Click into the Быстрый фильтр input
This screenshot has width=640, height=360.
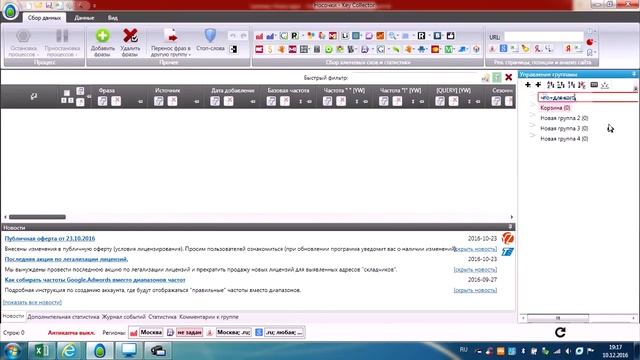pos(414,78)
